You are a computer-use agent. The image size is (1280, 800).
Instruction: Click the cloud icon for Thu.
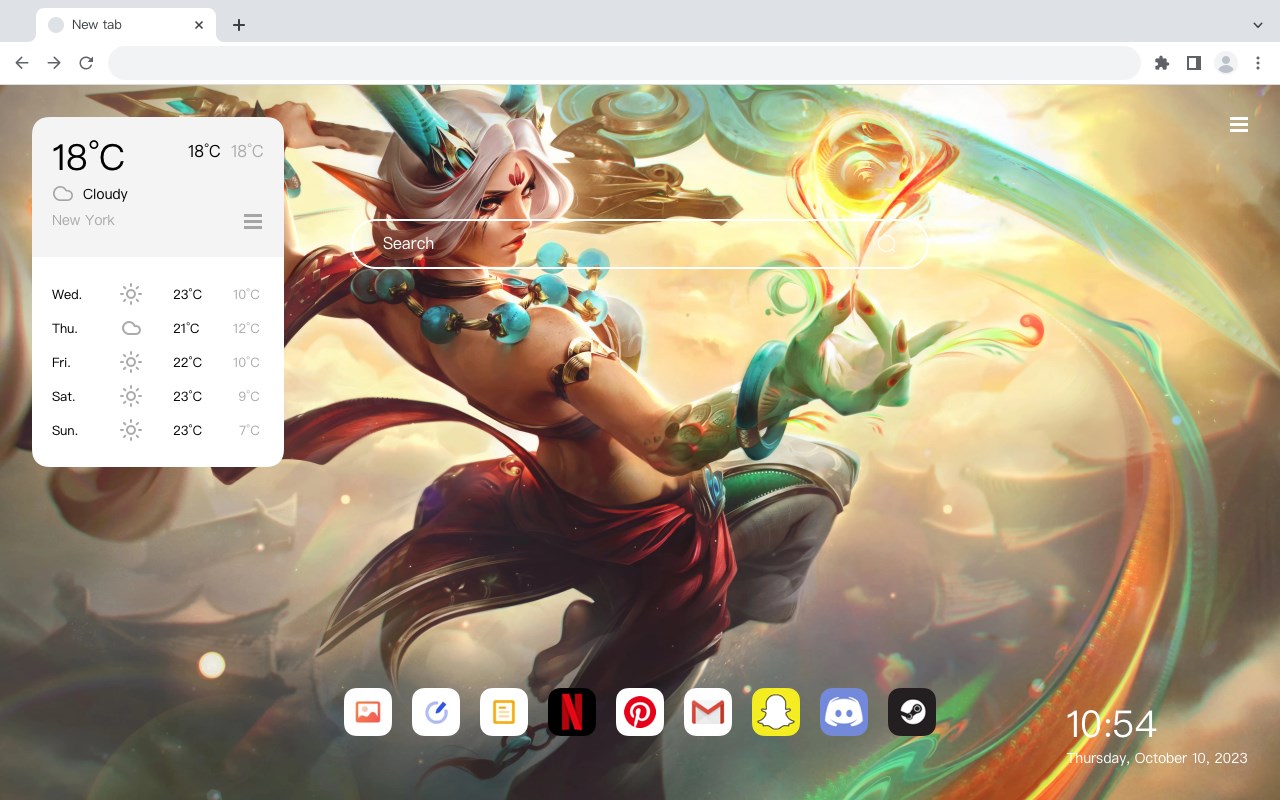click(x=131, y=328)
